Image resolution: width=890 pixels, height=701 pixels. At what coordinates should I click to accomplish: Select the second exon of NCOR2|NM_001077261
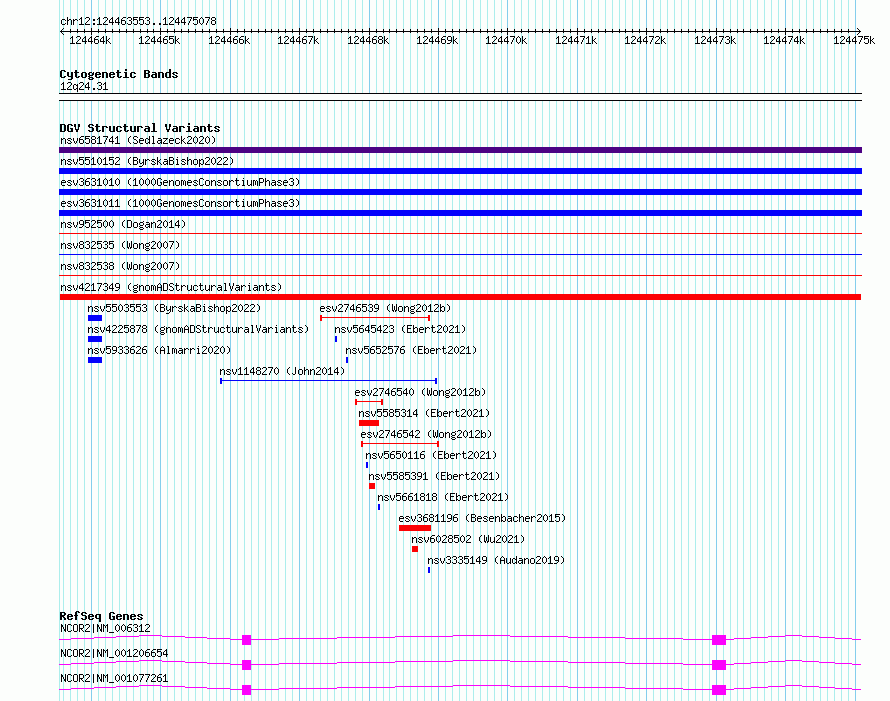tap(719, 690)
